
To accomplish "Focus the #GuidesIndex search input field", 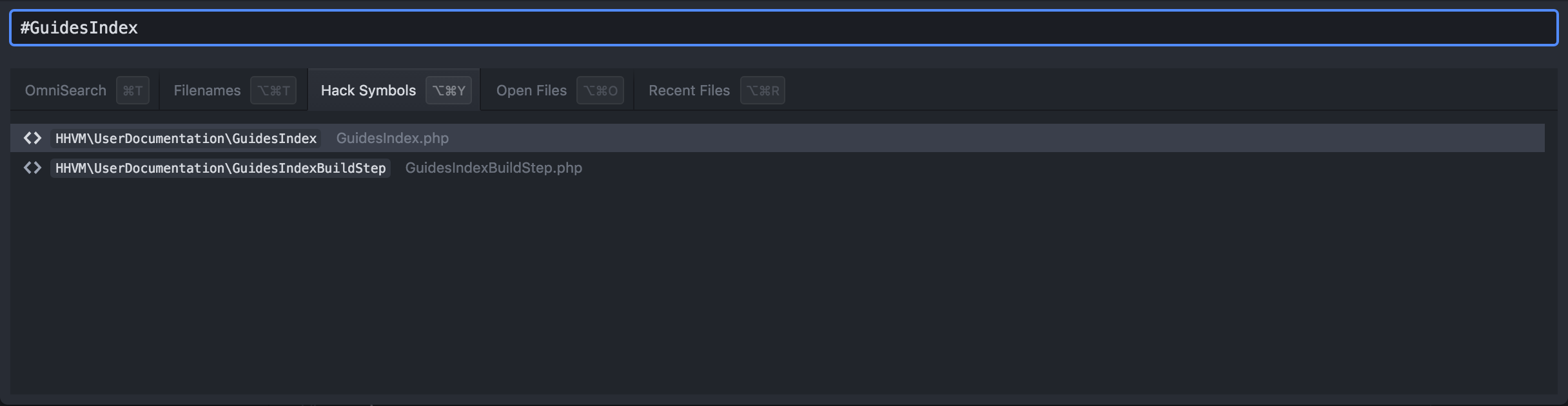I will 783,28.
